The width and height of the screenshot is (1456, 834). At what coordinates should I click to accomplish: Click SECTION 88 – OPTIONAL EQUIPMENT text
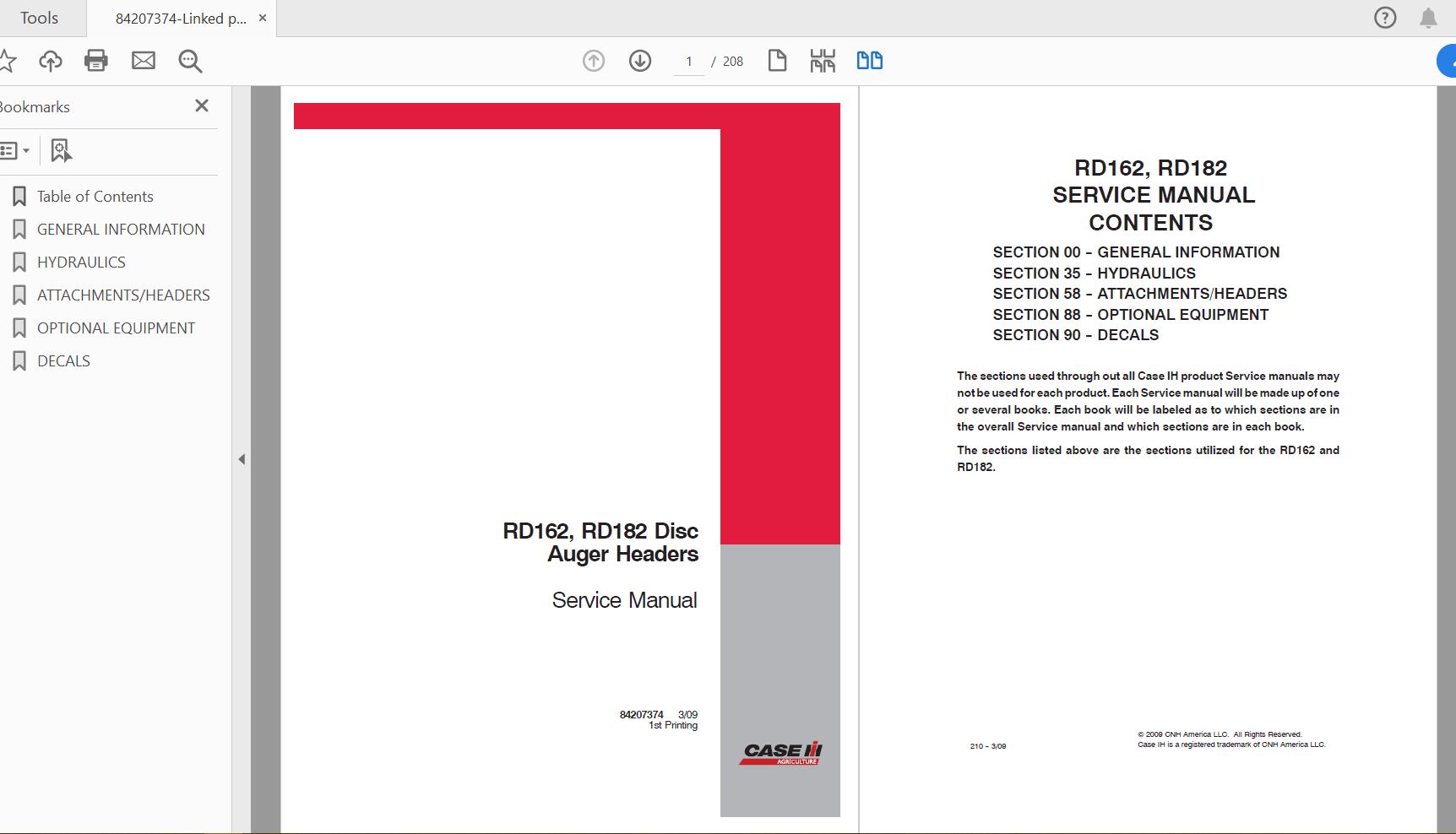(x=1130, y=314)
